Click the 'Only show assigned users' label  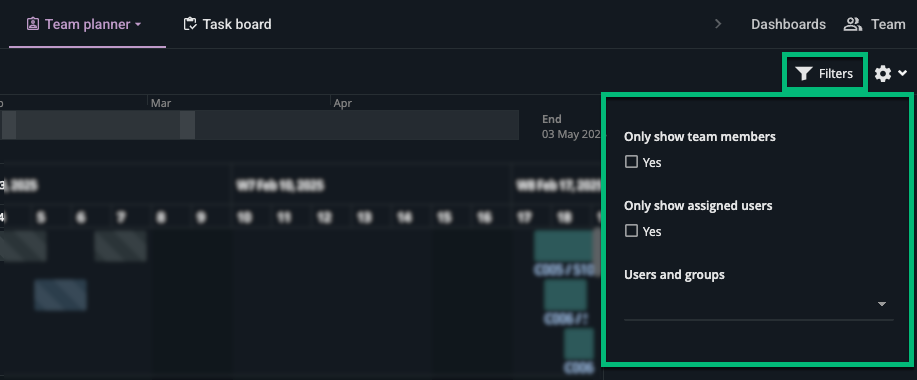pos(698,206)
